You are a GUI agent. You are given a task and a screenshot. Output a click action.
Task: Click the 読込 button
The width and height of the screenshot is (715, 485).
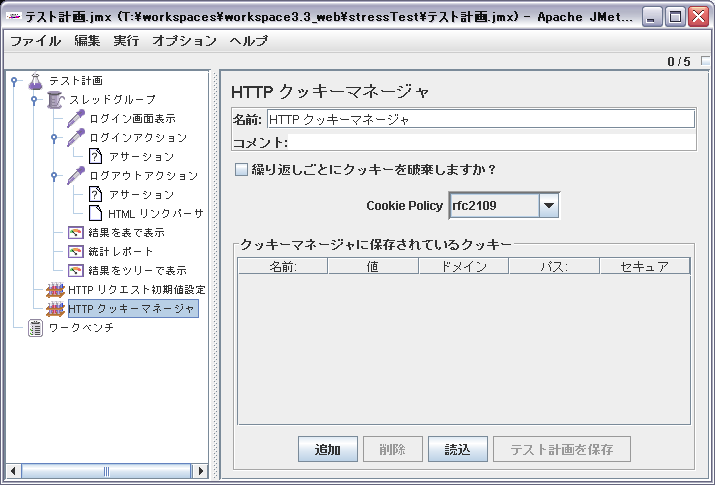(x=457, y=449)
